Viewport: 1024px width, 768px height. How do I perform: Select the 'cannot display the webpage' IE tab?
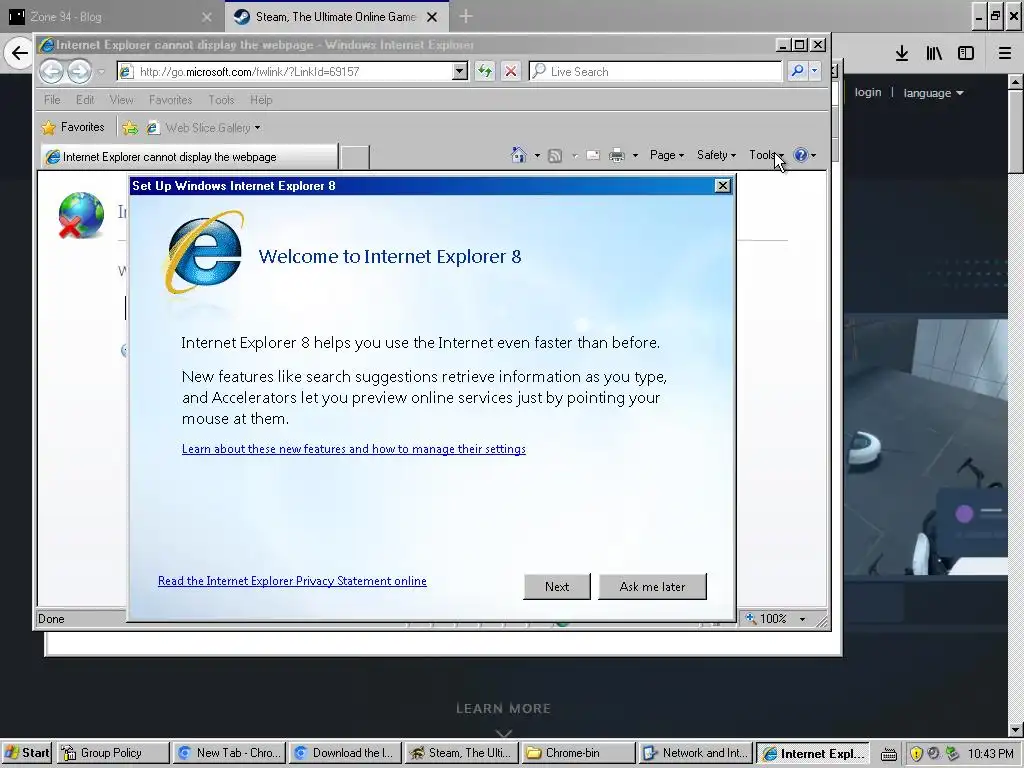(x=189, y=157)
